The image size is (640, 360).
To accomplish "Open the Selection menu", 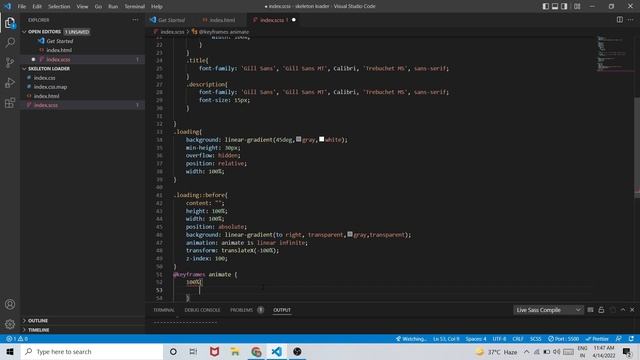I will pyautogui.click(x=59, y=6).
